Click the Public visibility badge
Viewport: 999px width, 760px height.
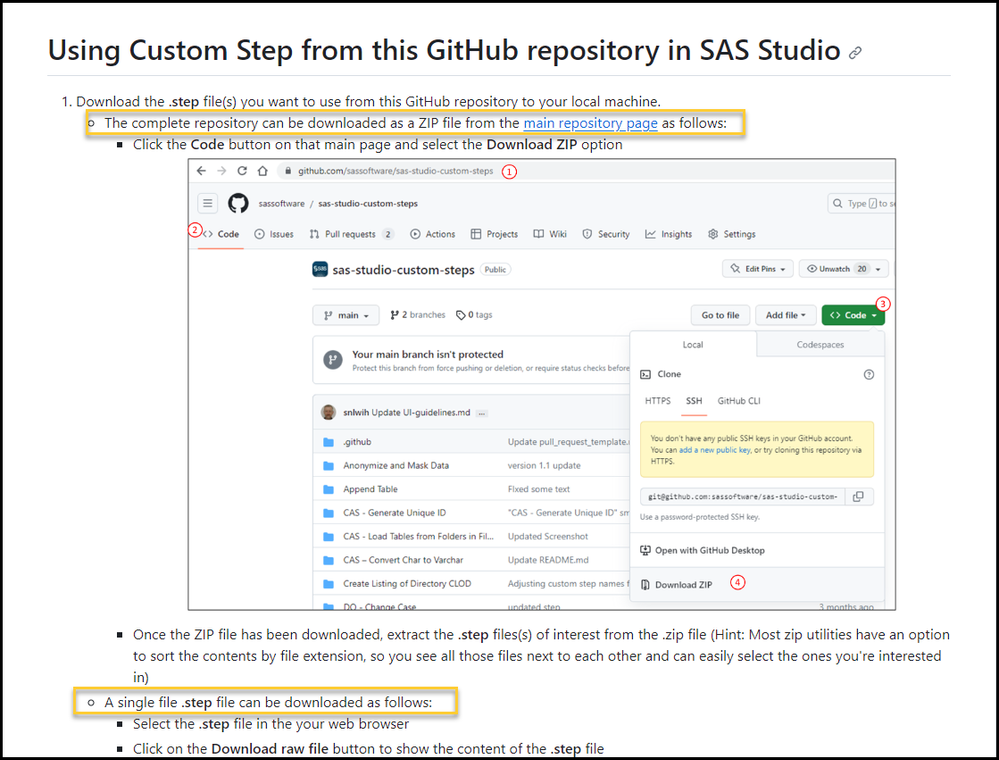click(x=495, y=269)
